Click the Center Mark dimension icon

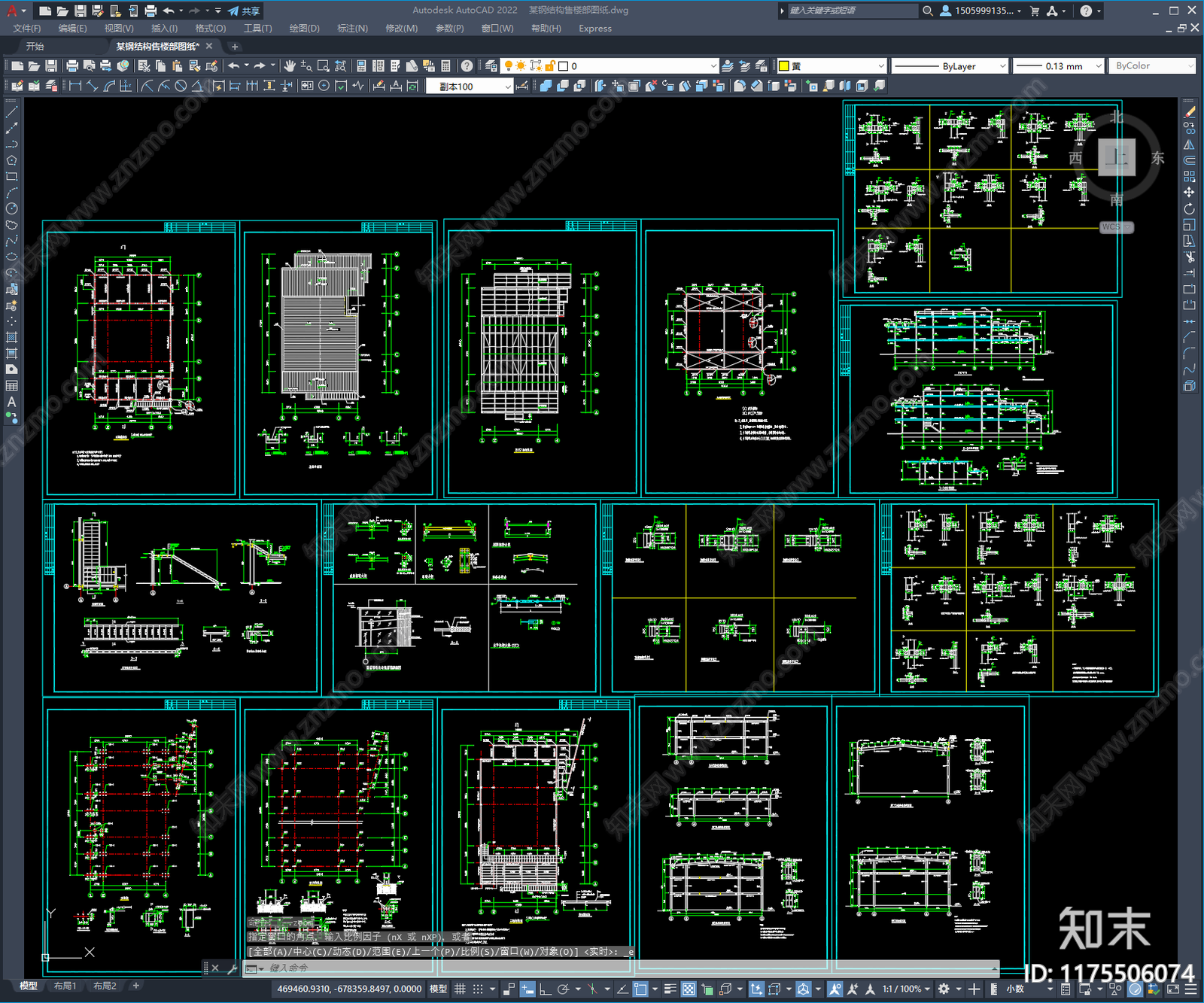[x=324, y=86]
